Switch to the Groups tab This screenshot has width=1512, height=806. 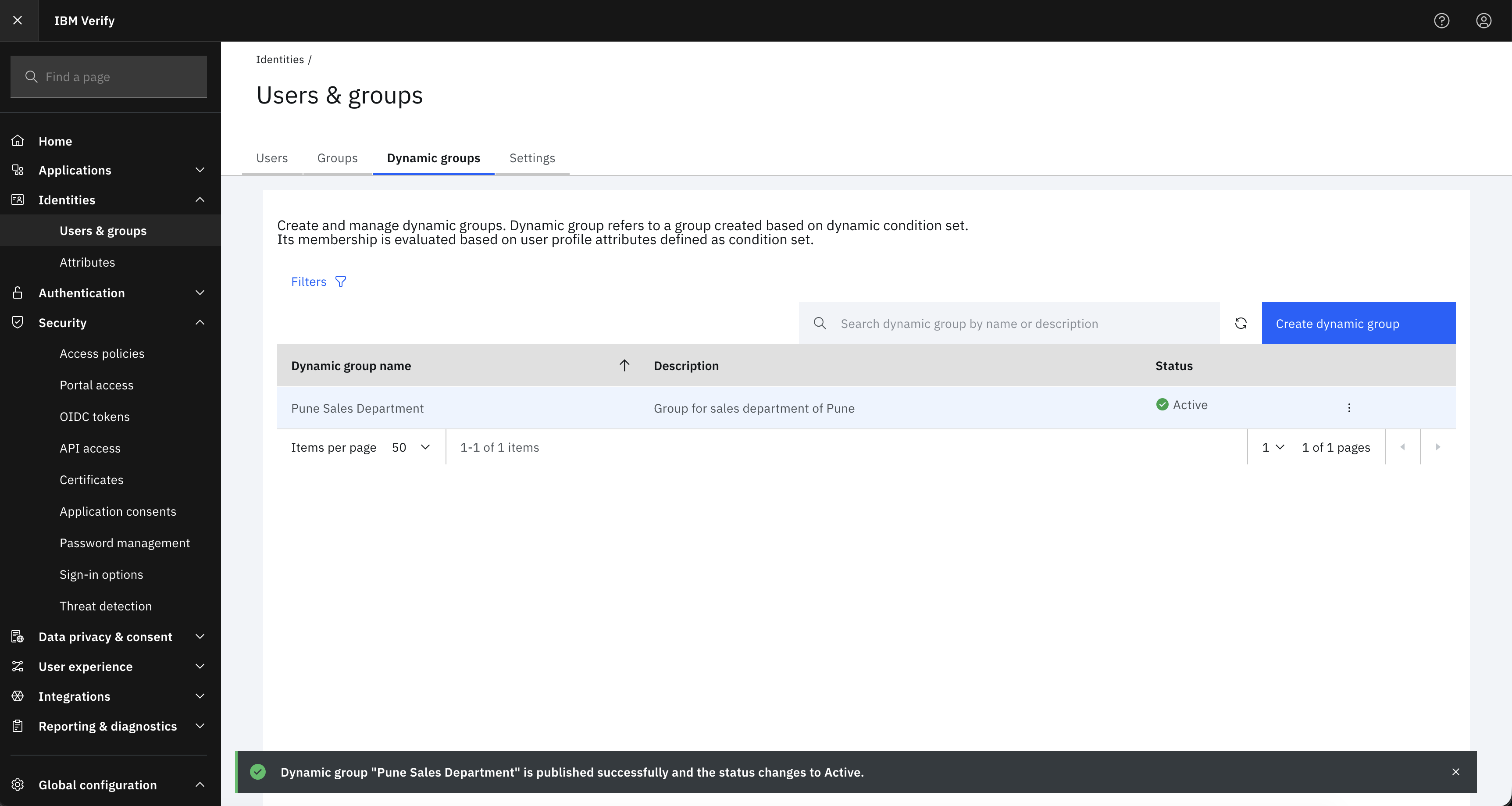[338, 158]
